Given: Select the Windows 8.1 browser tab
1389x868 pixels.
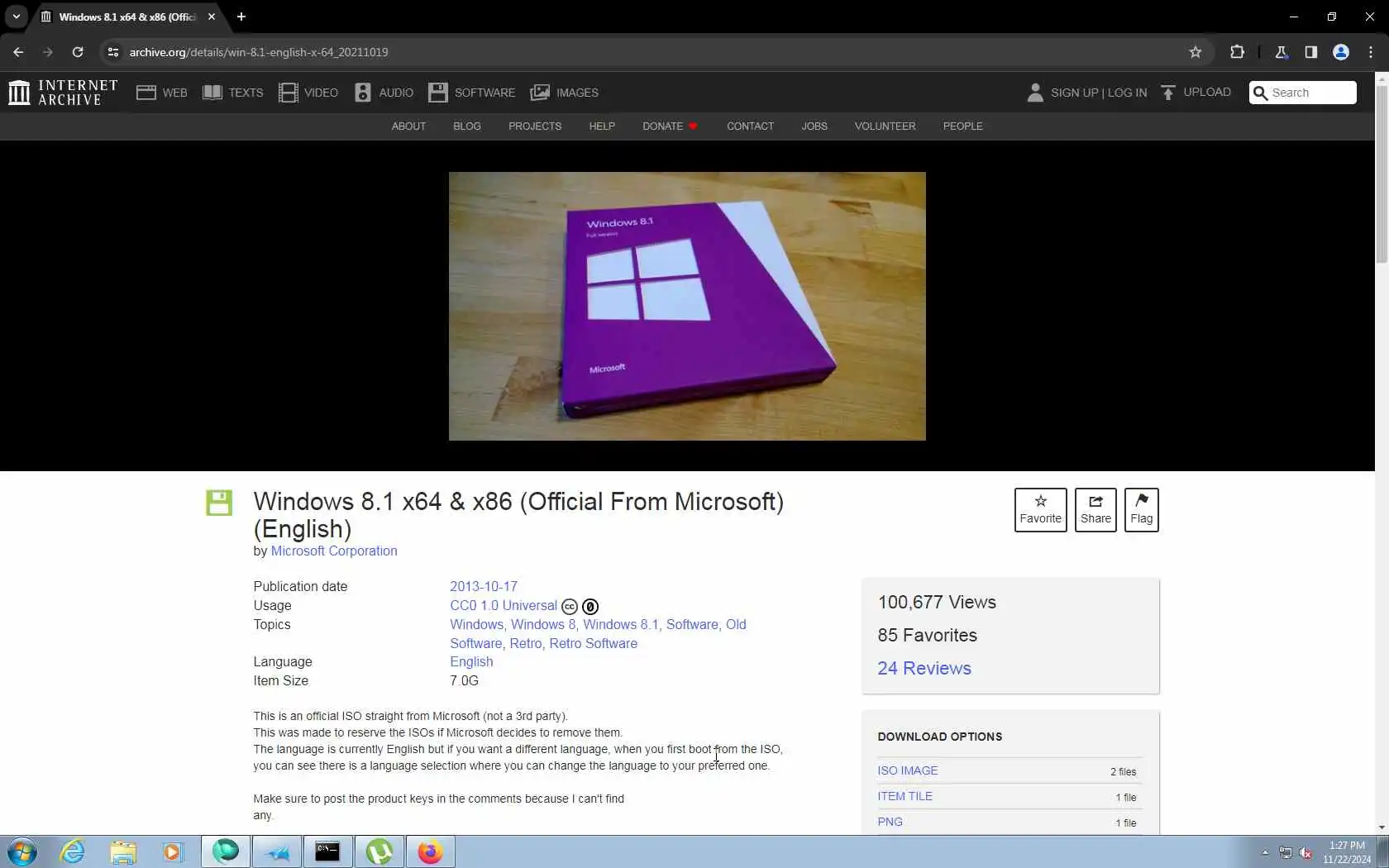Looking at the screenshot, I should tap(126, 17).
